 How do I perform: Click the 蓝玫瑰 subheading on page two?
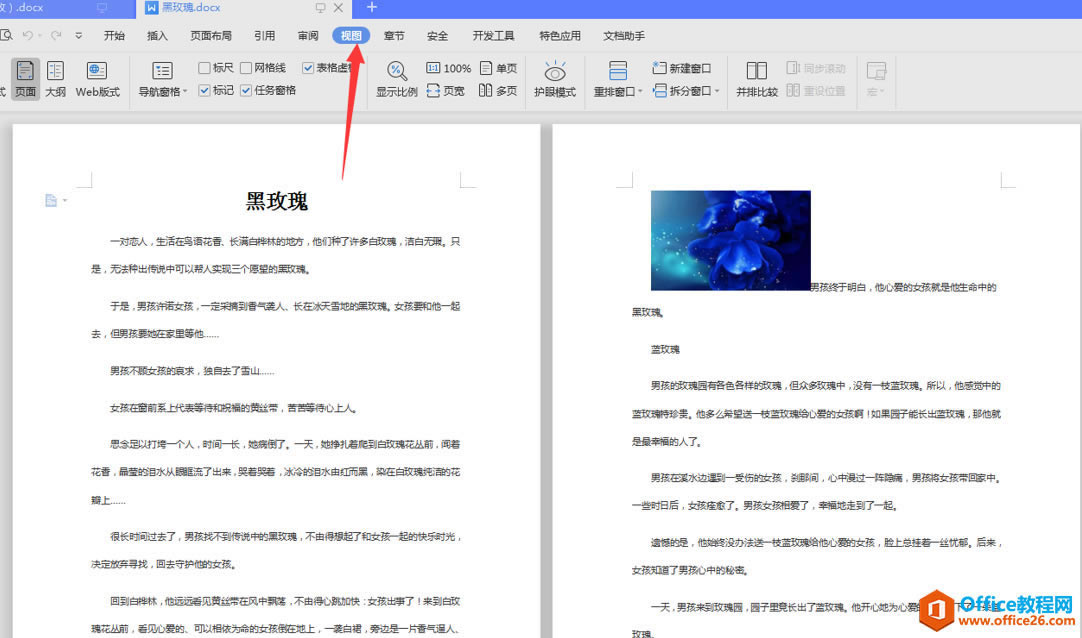pos(665,350)
